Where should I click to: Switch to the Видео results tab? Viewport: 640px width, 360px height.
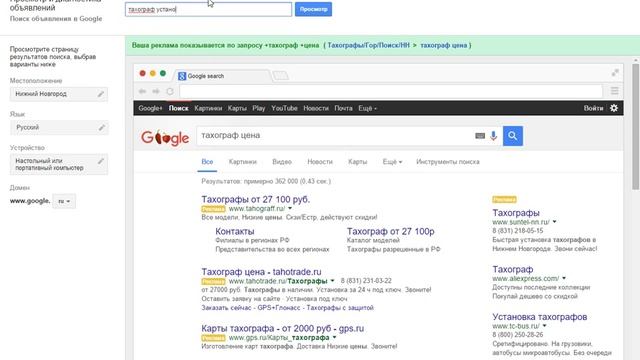pos(282,162)
